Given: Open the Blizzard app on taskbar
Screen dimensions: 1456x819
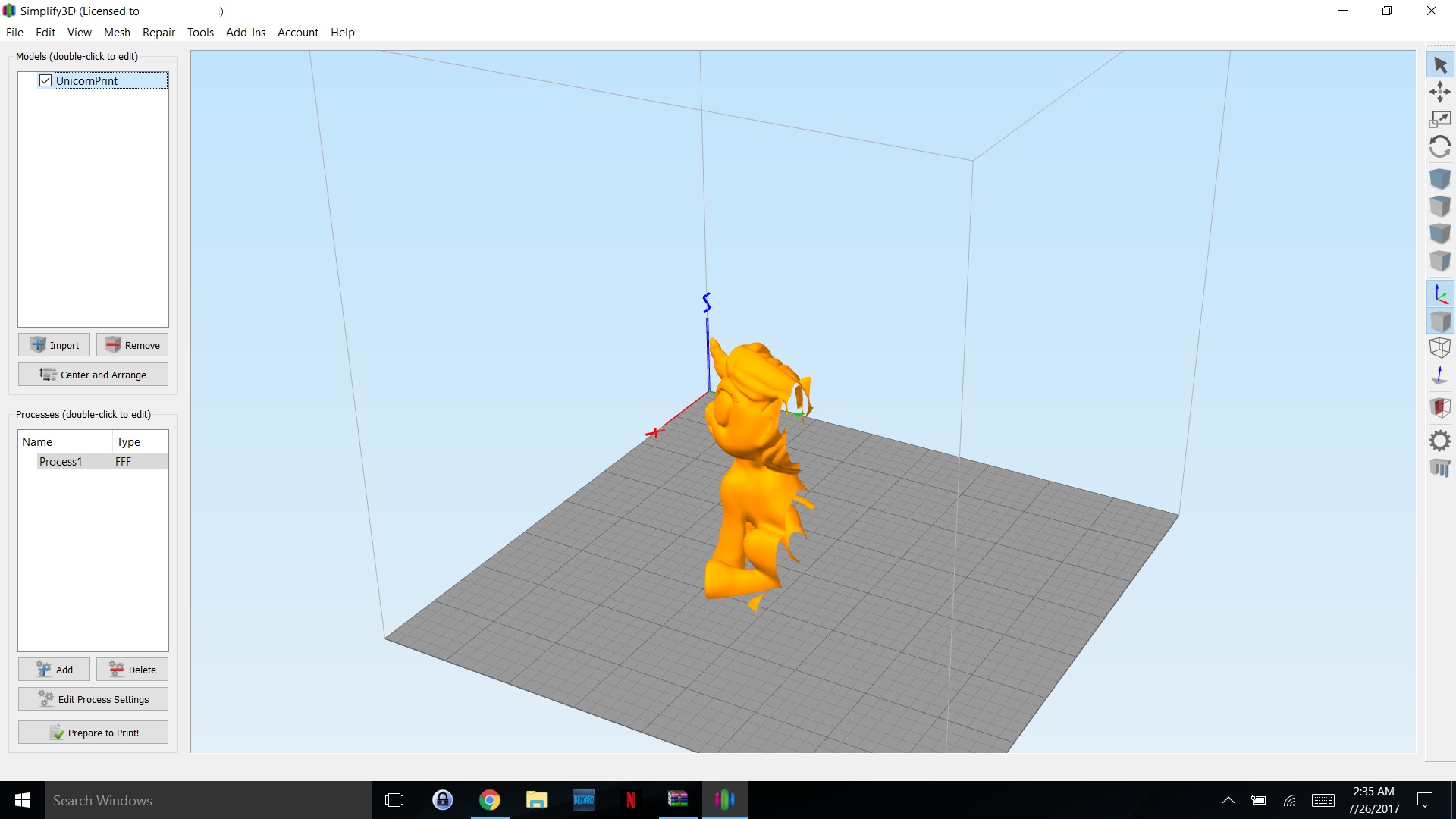Looking at the screenshot, I should point(584,800).
